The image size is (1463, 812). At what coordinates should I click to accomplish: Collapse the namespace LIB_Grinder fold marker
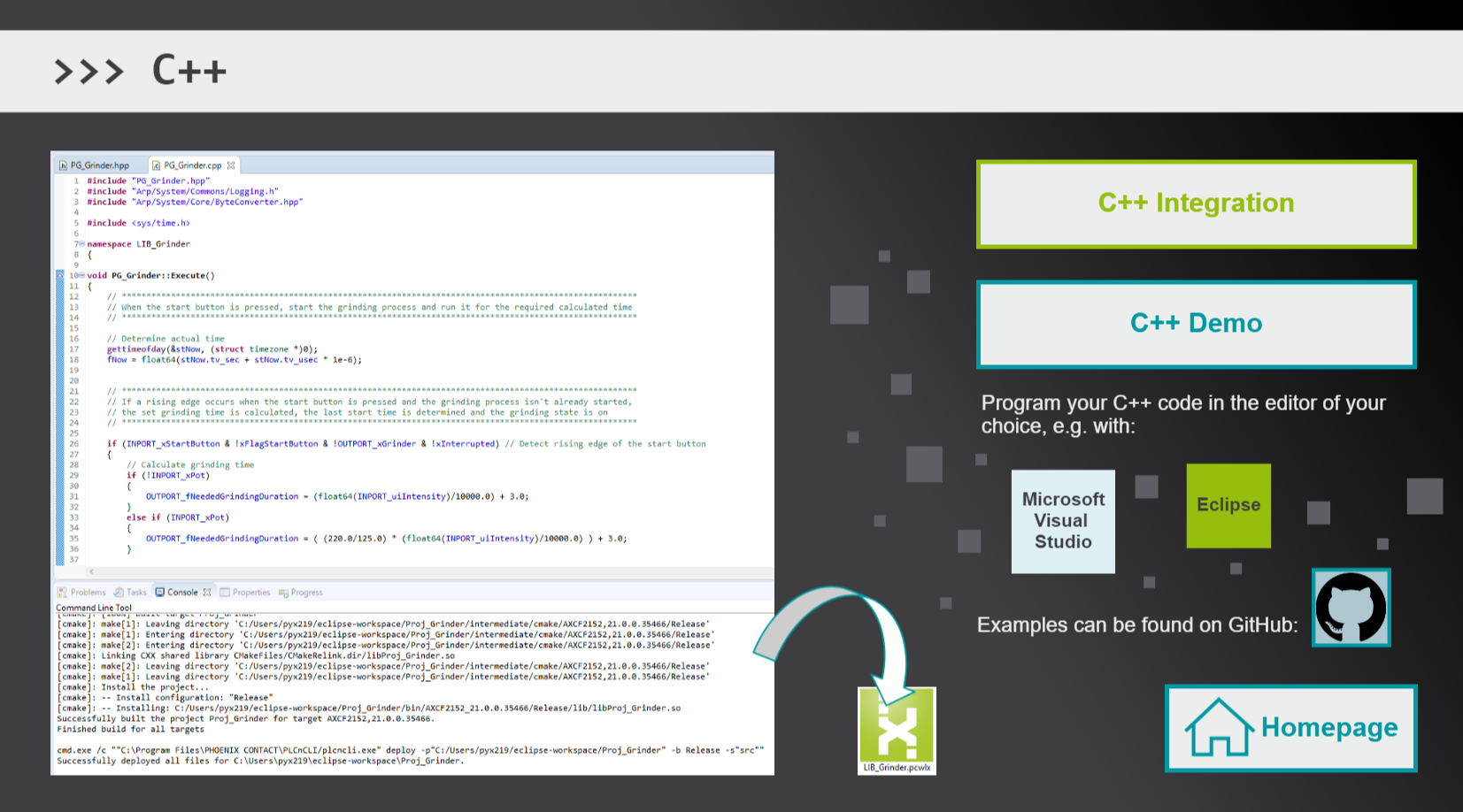click(x=81, y=244)
